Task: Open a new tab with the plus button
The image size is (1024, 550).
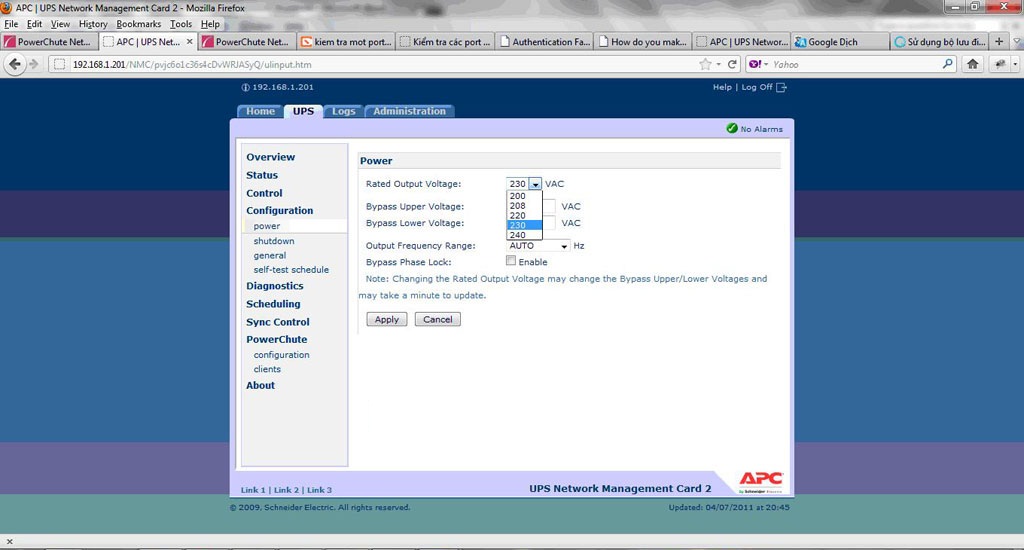Action: tap(999, 41)
